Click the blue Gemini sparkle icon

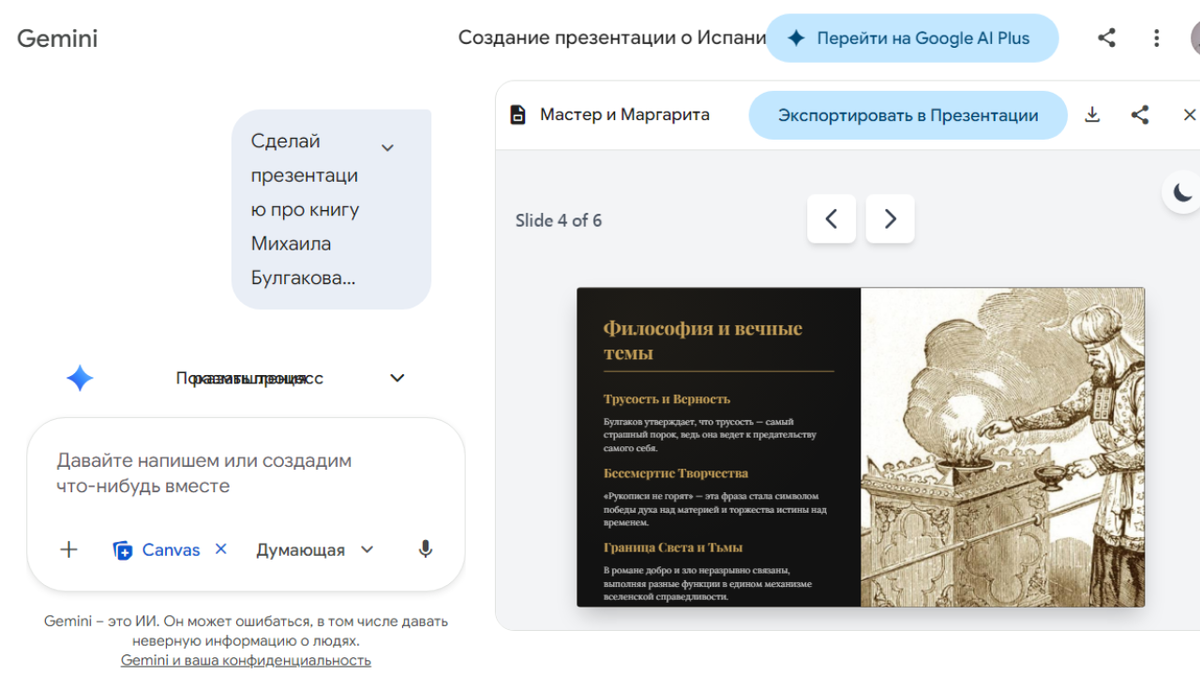click(x=80, y=378)
